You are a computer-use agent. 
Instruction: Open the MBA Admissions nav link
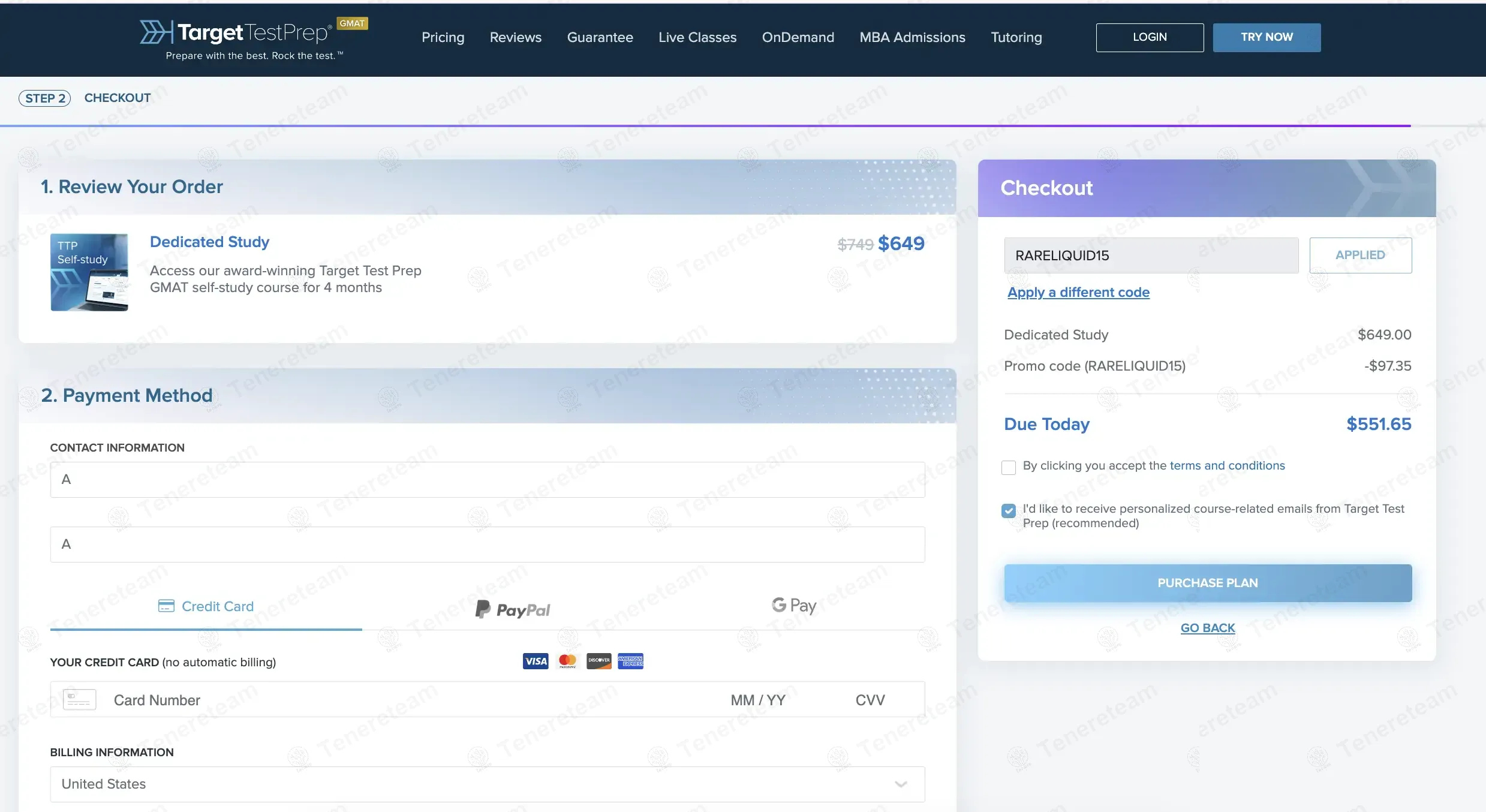912,37
